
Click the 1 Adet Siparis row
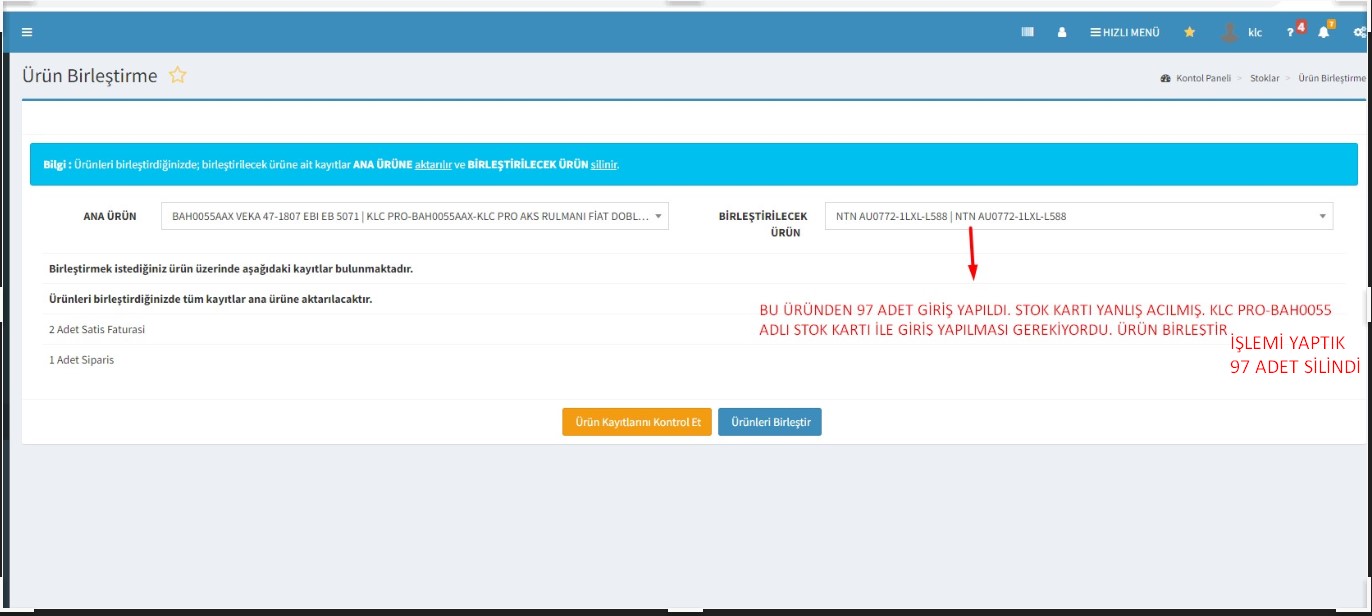coord(81,360)
